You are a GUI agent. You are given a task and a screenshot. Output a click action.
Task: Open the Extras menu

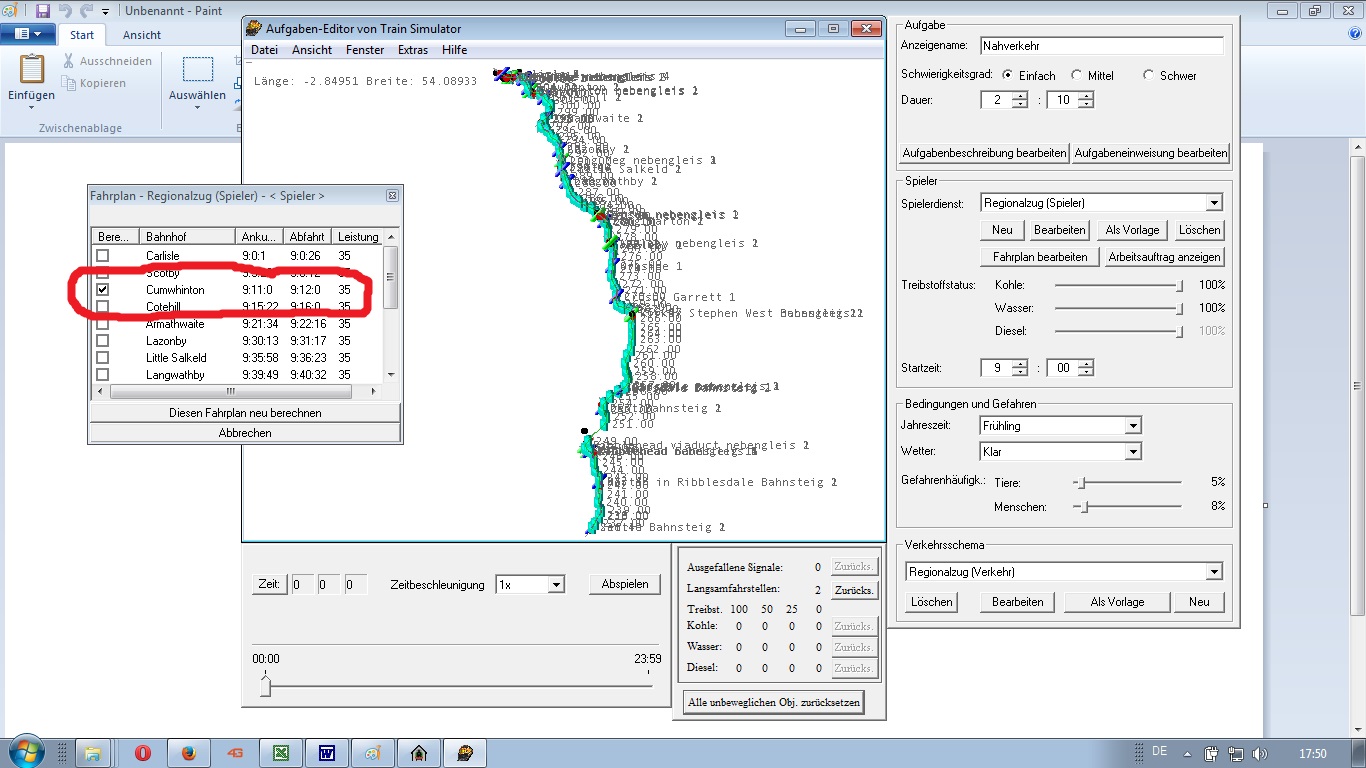[x=412, y=50]
